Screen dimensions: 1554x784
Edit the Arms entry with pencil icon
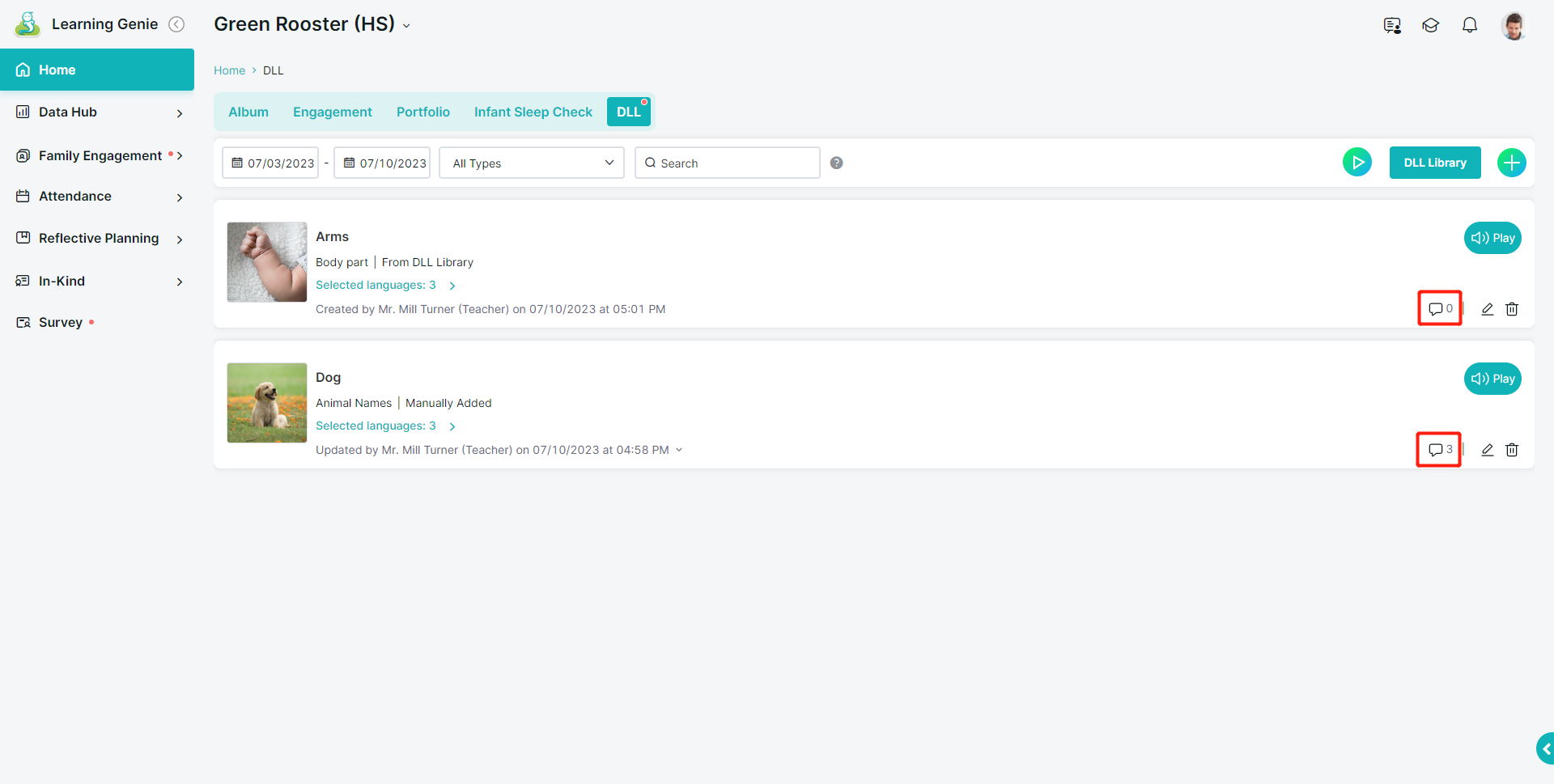(x=1487, y=309)
